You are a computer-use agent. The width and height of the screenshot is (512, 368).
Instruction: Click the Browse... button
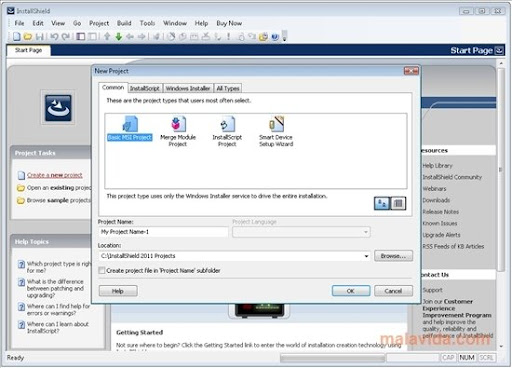click(393, 256)
